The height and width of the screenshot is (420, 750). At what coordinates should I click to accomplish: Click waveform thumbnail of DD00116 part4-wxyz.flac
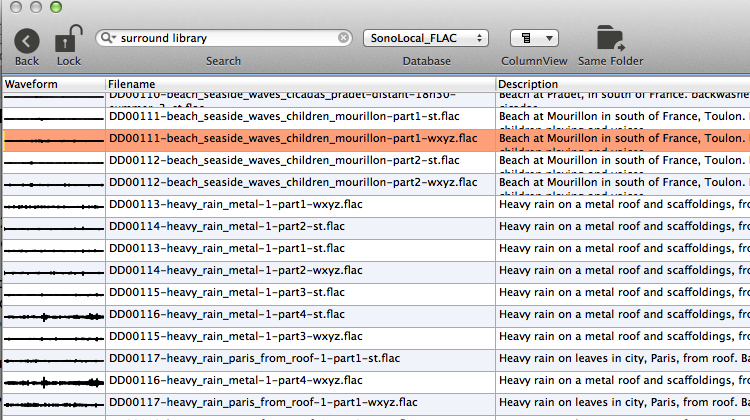point(53,381)
